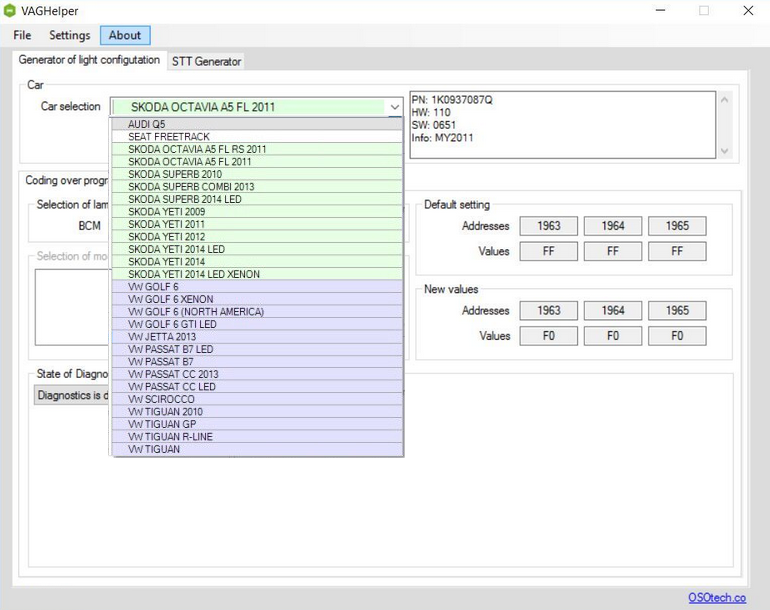
Task: Click second FF value under Default setting
Action: 613,251
